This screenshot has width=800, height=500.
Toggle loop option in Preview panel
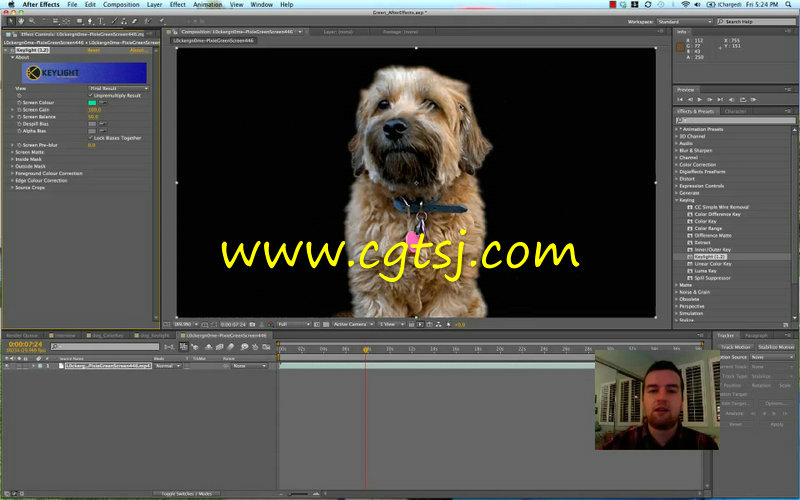pos(742,99)
